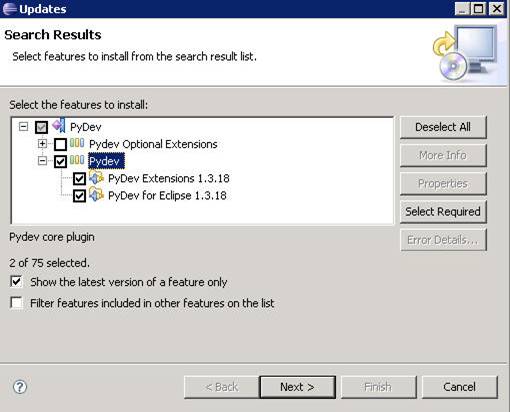Select the PyDev root label in tree

pos(86,127)
